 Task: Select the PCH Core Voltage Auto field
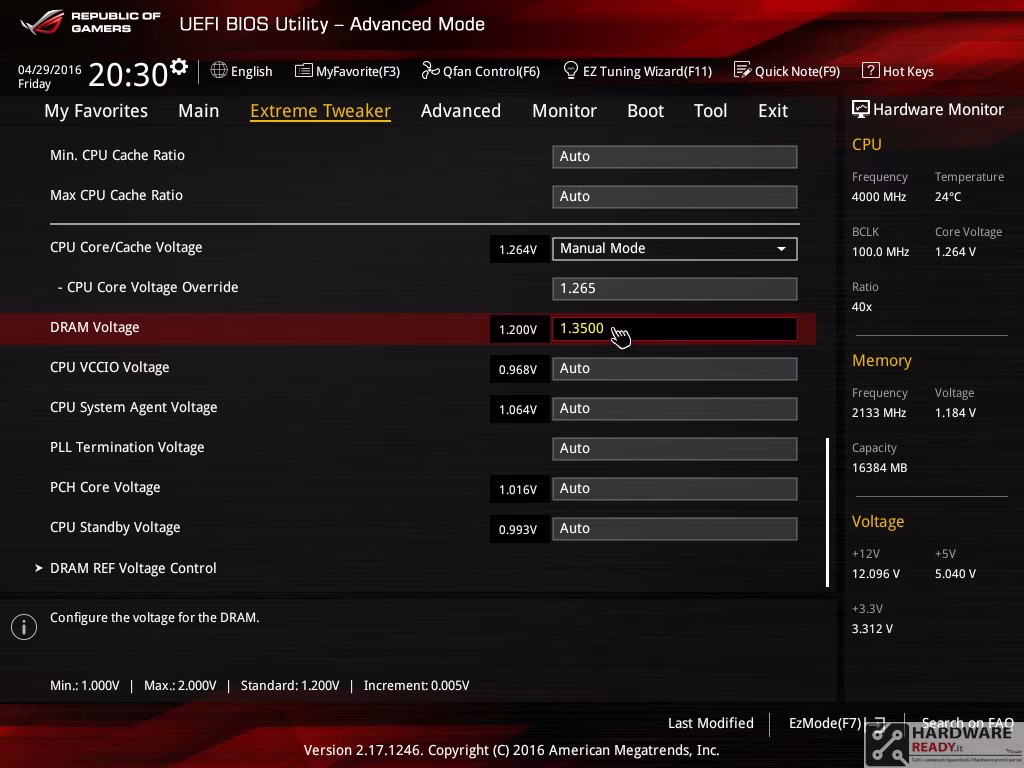[675, 488]
